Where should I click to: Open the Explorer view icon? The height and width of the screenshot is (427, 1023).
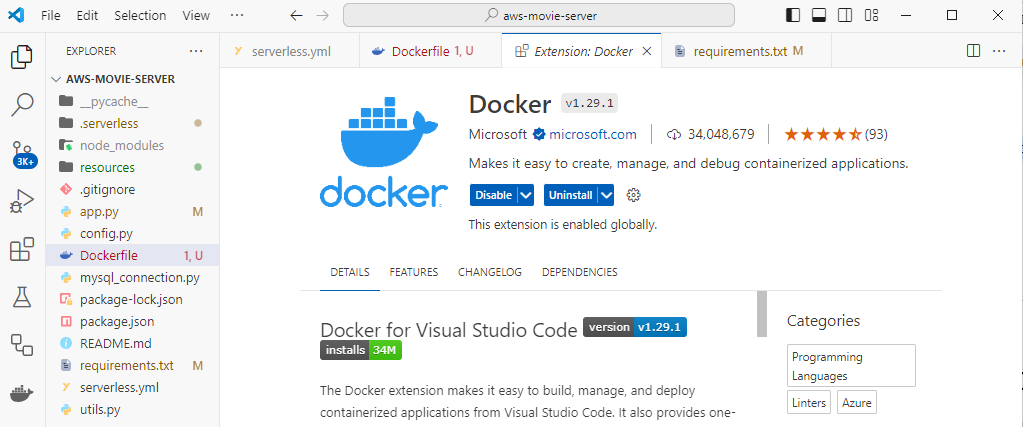point(22,57)
